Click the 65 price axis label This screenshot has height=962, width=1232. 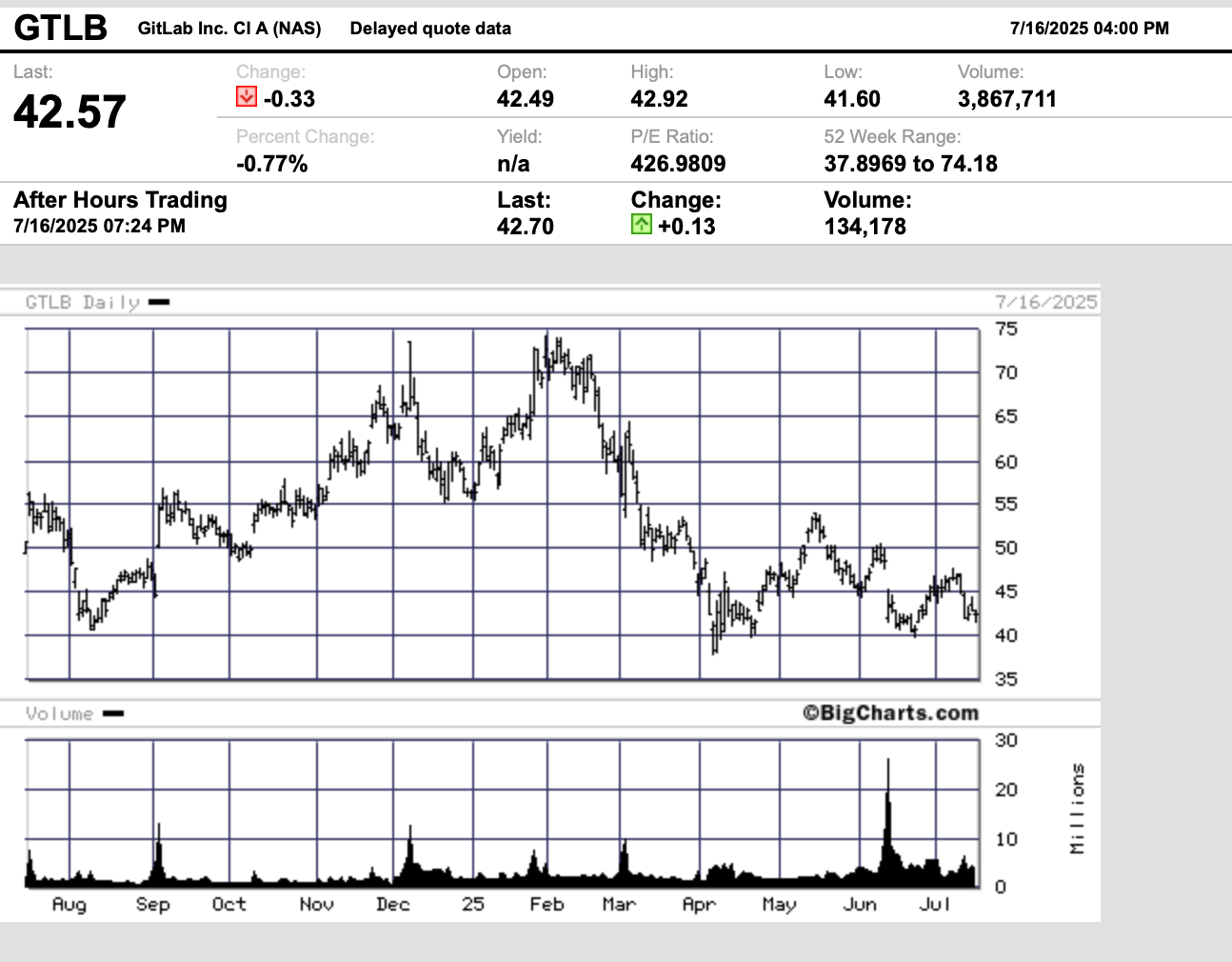click(1006, 417)
